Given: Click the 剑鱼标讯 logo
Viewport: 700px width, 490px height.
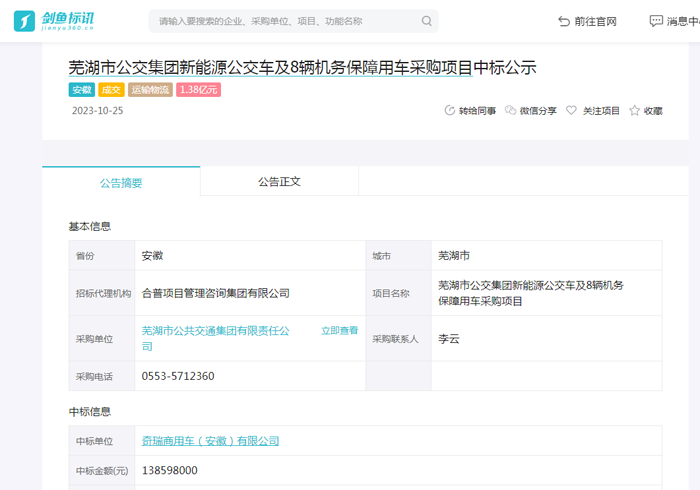Looking at the screenshot, I should (x=54, y=21).
